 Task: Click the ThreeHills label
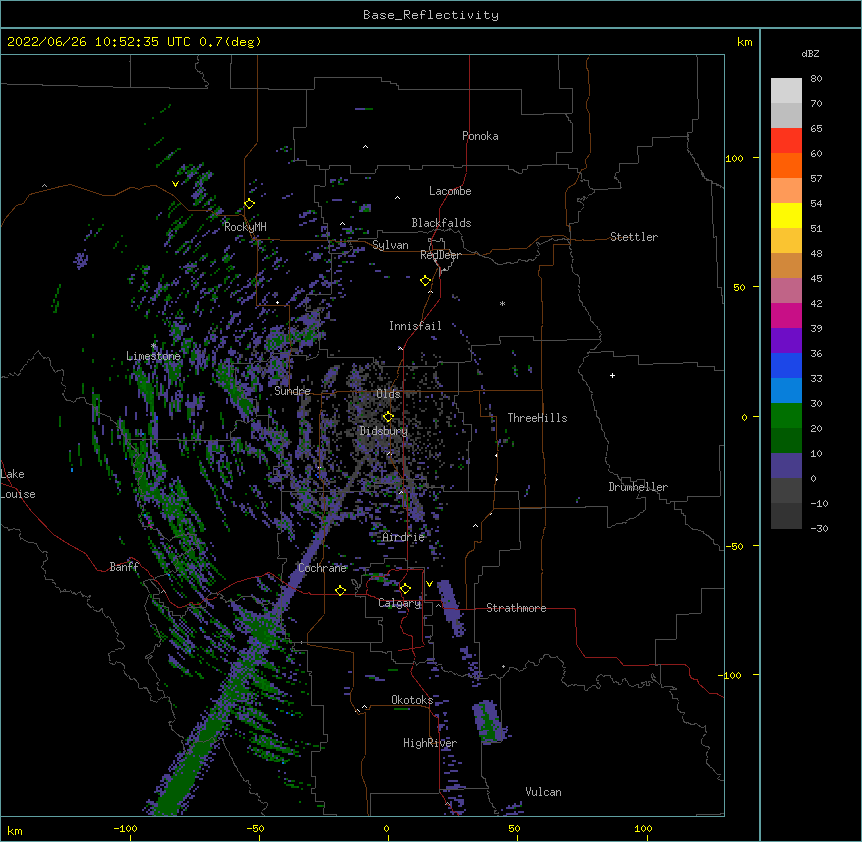point(537,418)
